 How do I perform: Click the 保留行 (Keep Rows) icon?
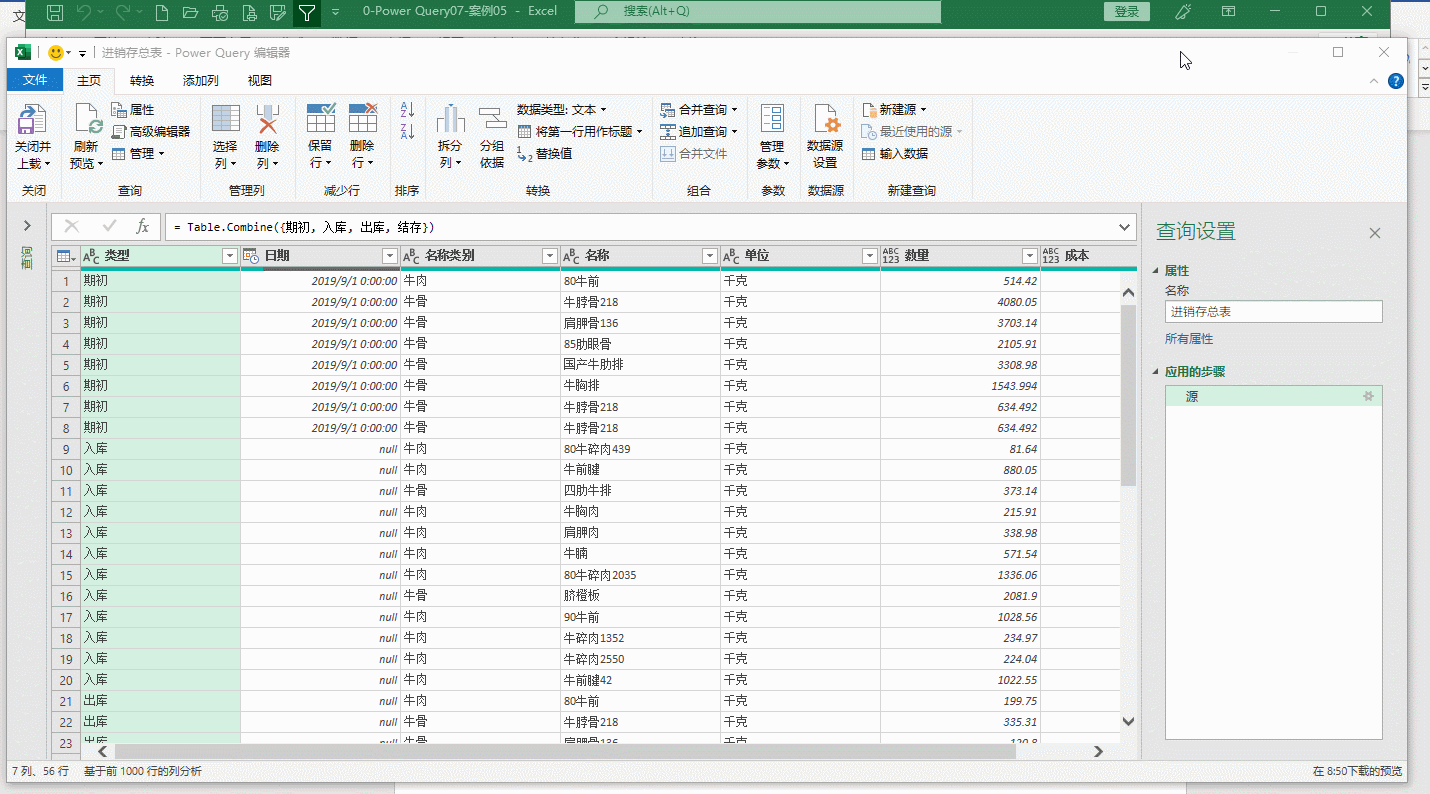[x=320, y=118]
